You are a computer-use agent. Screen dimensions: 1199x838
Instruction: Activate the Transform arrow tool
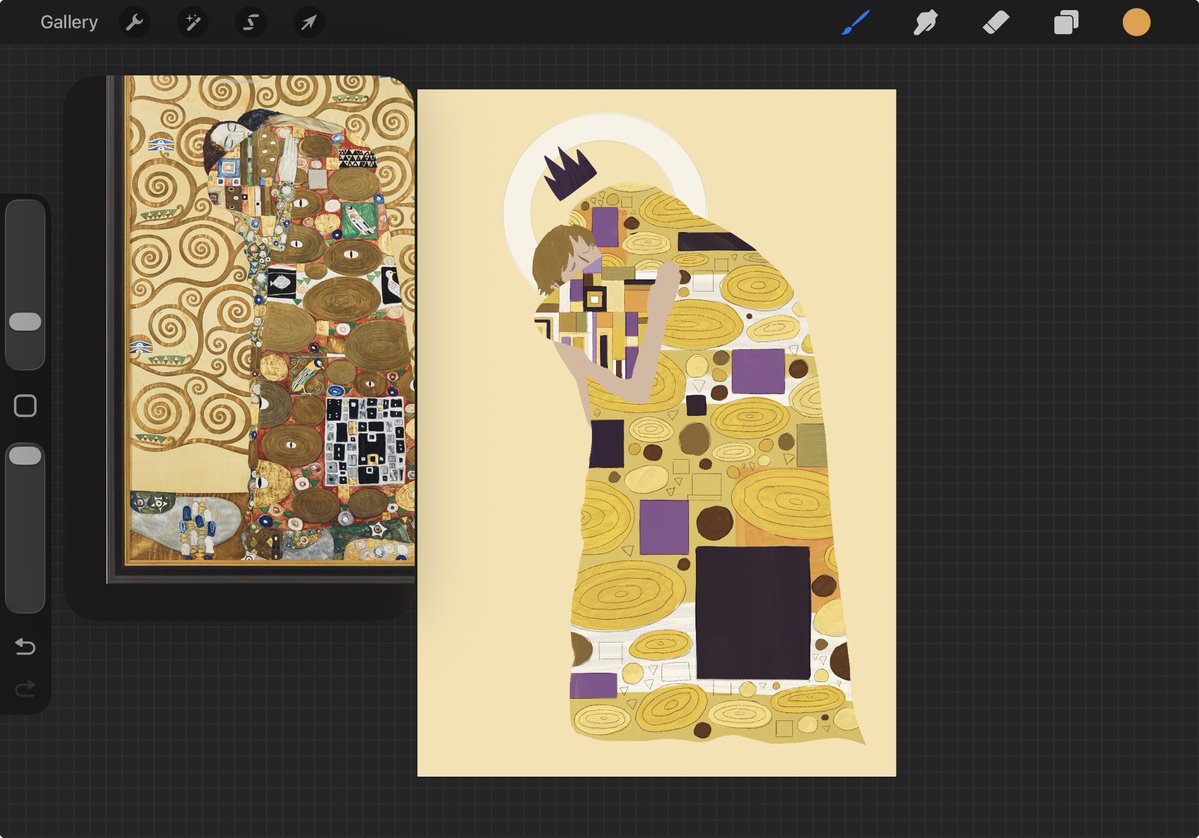tap(309, 22)
